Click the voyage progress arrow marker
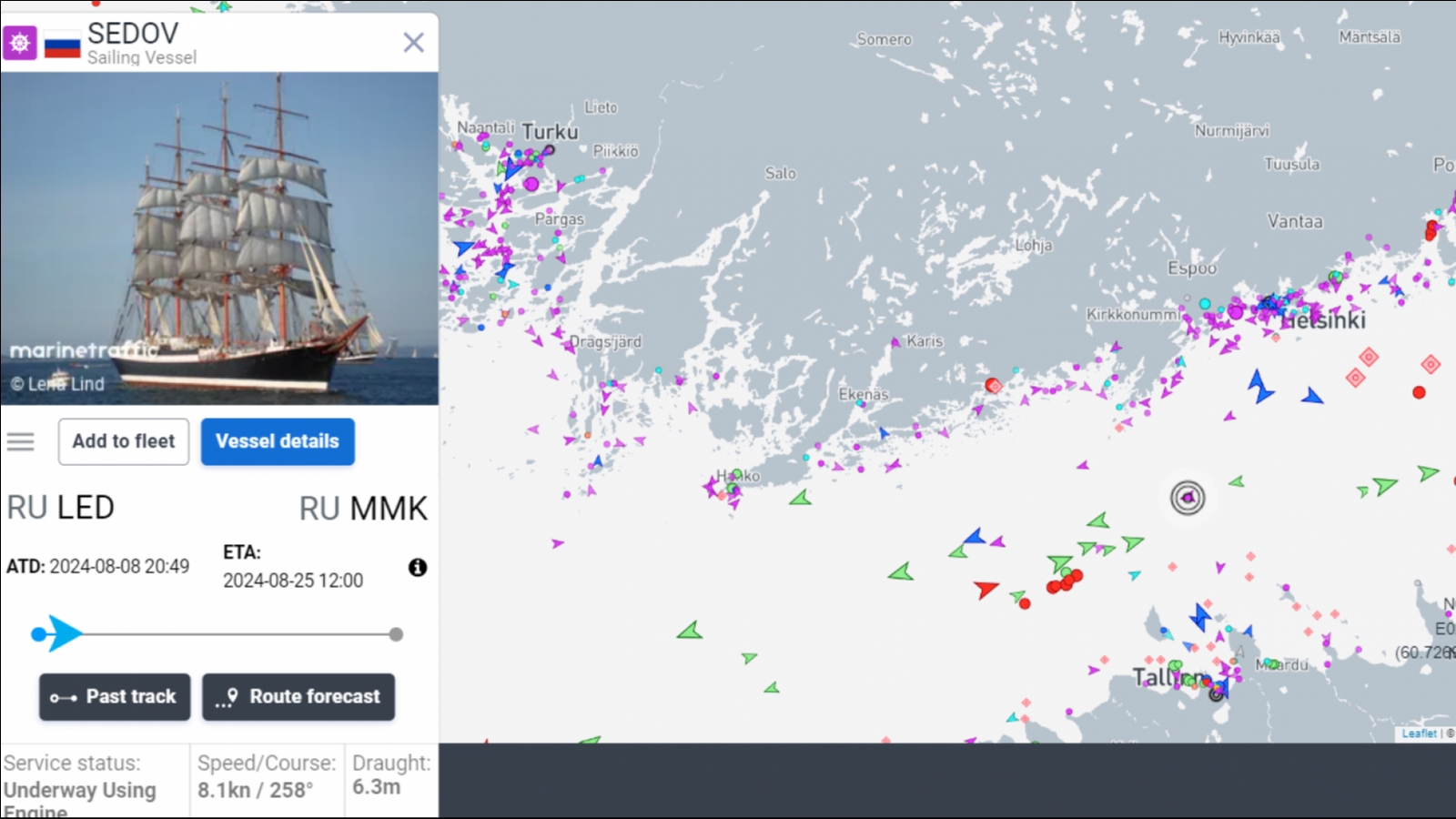Screen dimensions: 1456x819 (64, 633)
